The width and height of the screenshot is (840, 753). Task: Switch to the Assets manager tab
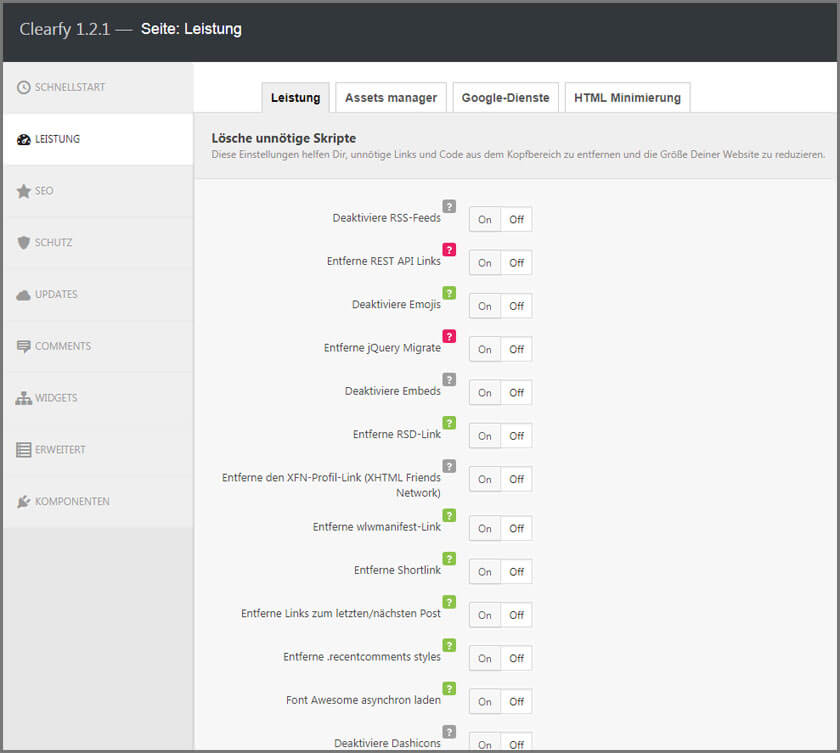click(x=391, y=98)
